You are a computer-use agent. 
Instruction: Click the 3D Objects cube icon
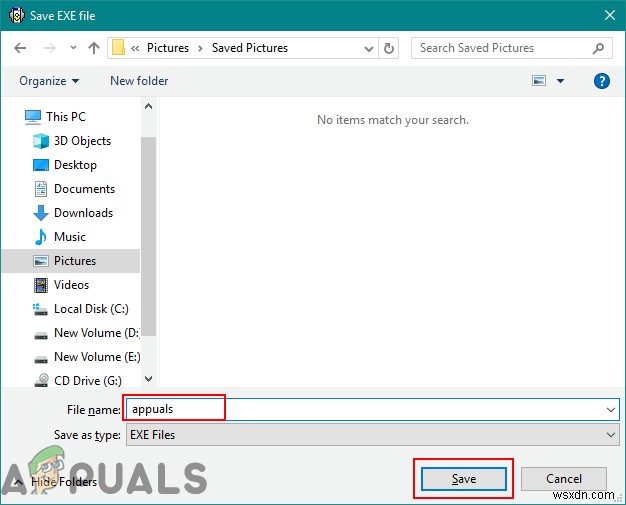pyautogui.click(x=41, y=141)
